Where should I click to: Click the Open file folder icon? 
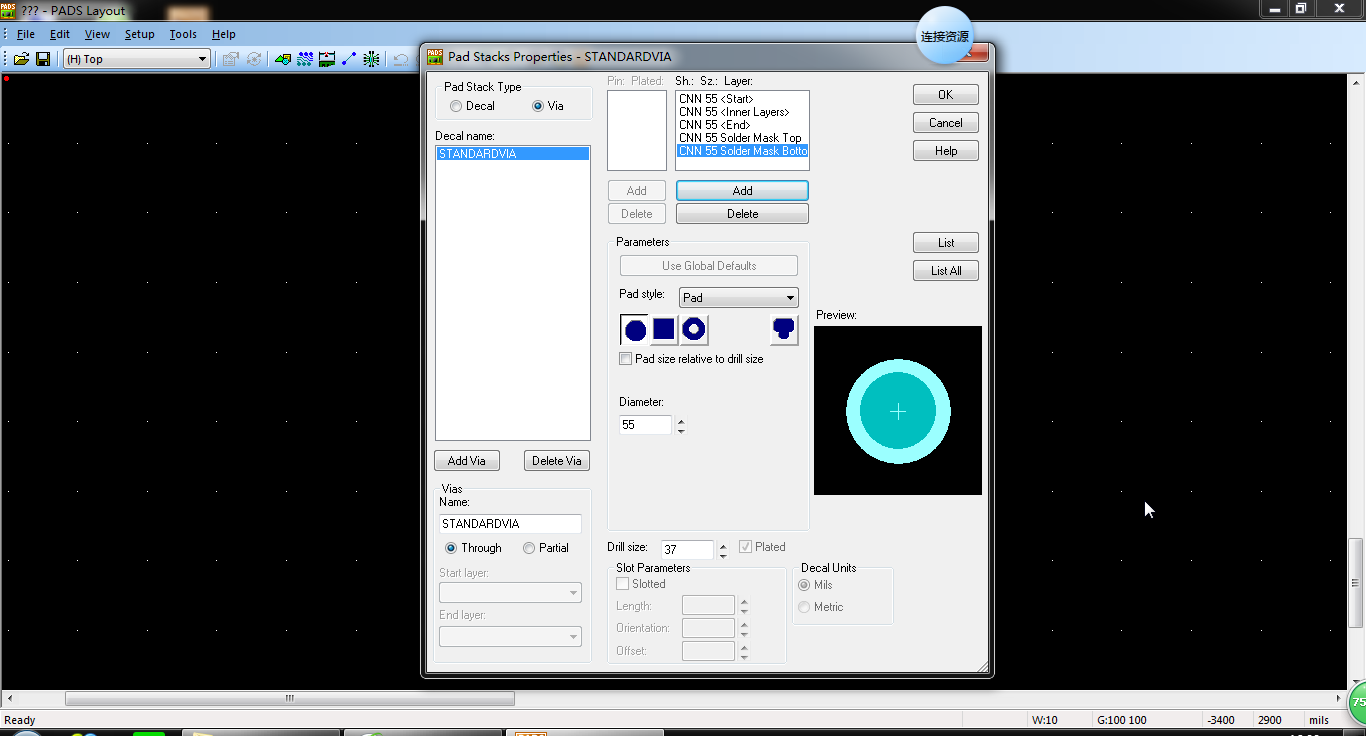[x=21, y=59]
